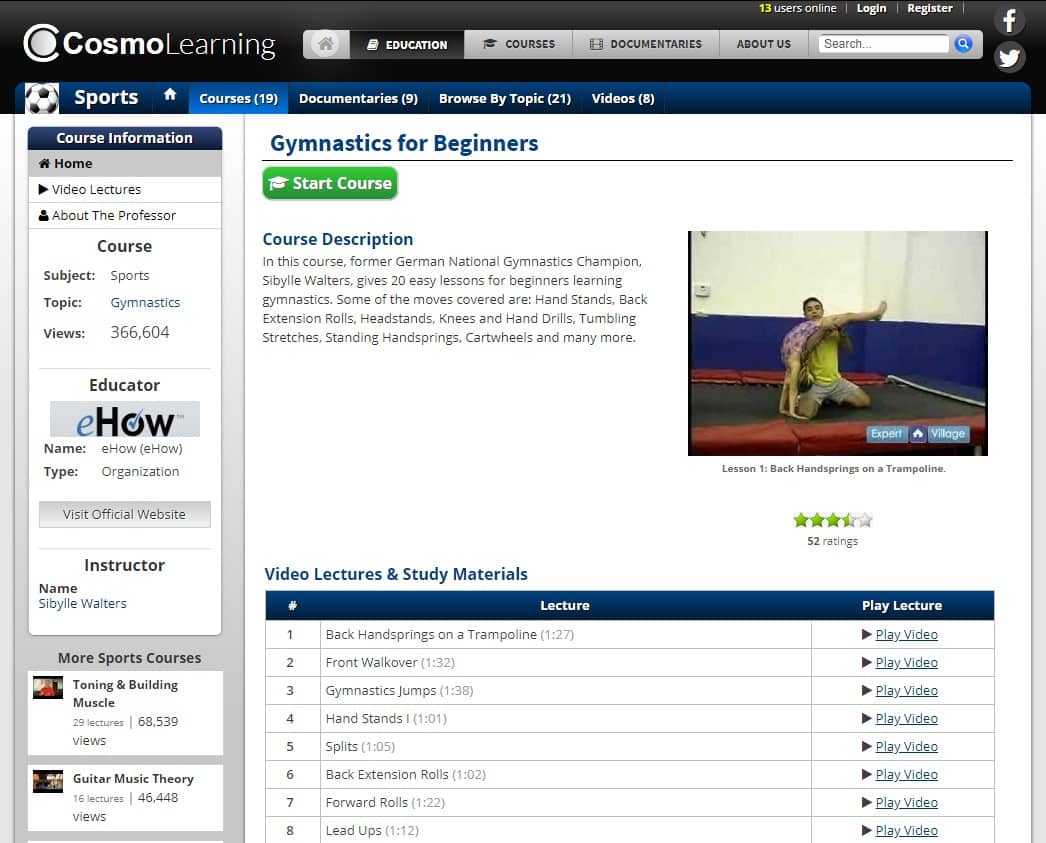The image size is (1046, 843).
Task: Open the Education menu
Action: (x=406, y=44)
